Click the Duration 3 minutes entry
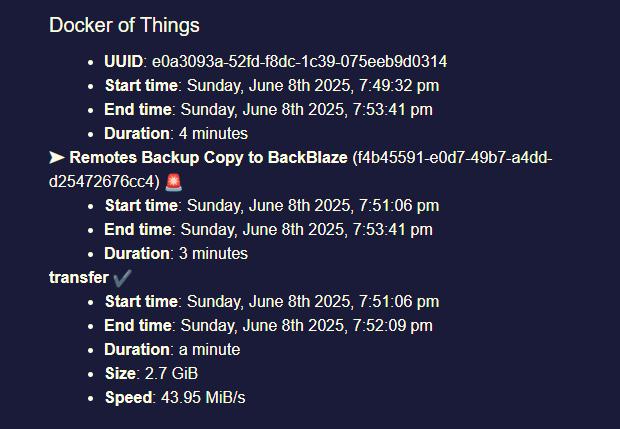620x429 pixels. coord(176,253)
